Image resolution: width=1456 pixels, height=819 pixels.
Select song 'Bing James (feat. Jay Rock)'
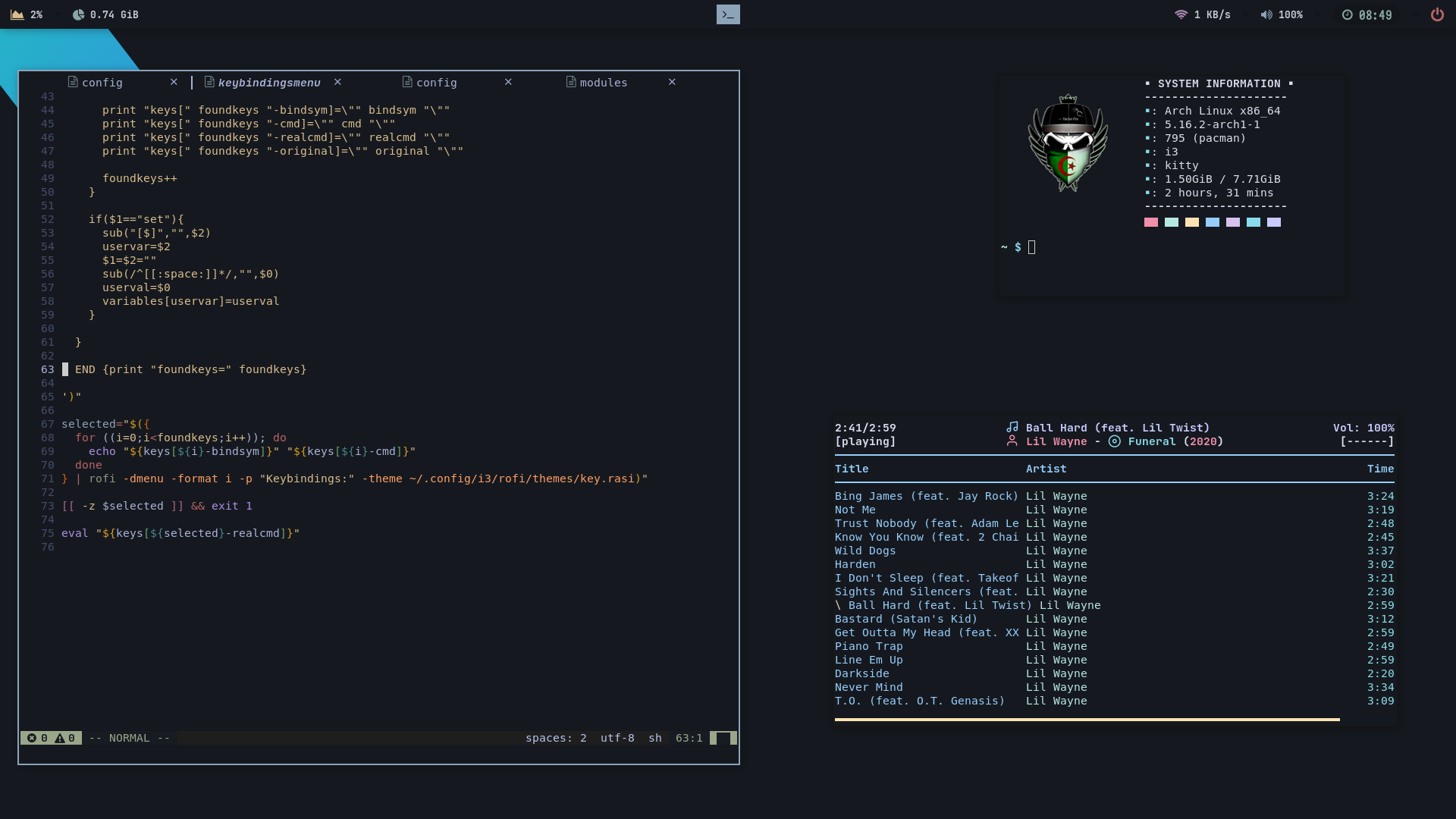1115,496
